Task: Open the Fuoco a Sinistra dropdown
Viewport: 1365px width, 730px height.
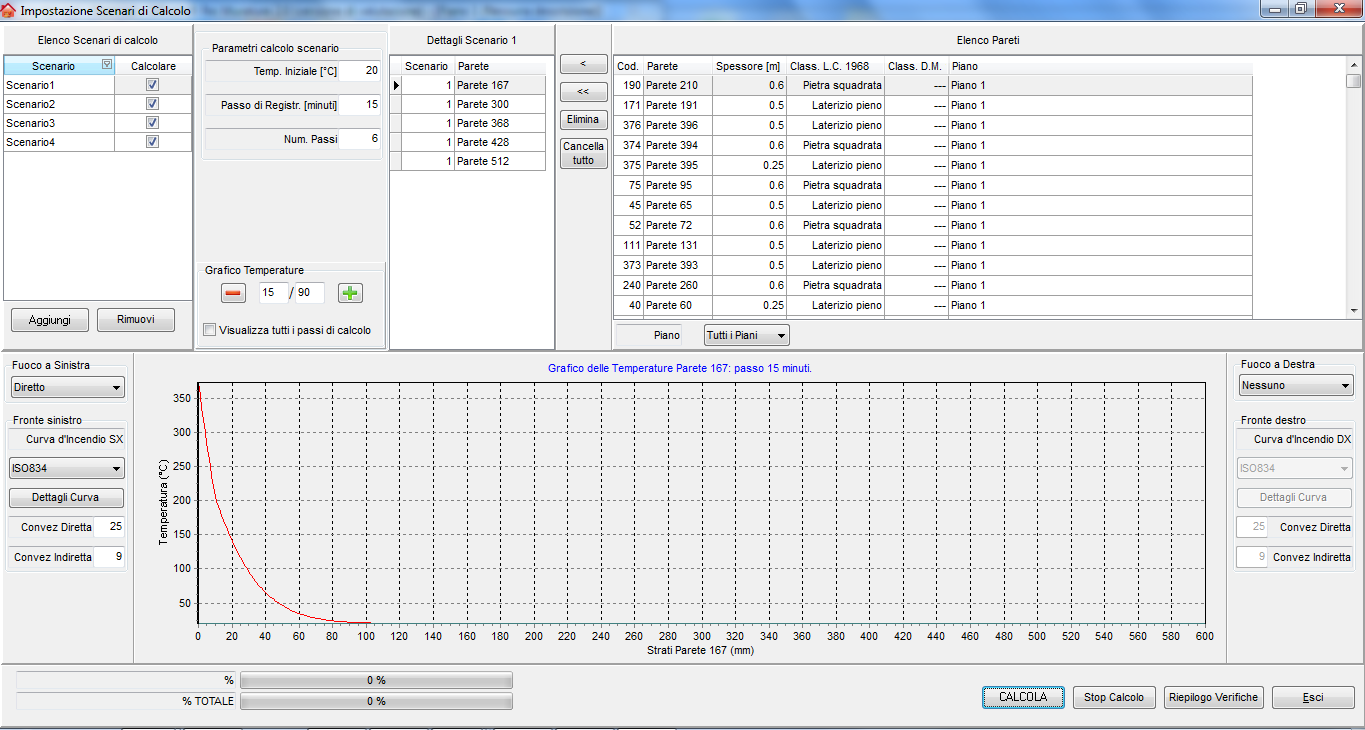Action: 67,387
